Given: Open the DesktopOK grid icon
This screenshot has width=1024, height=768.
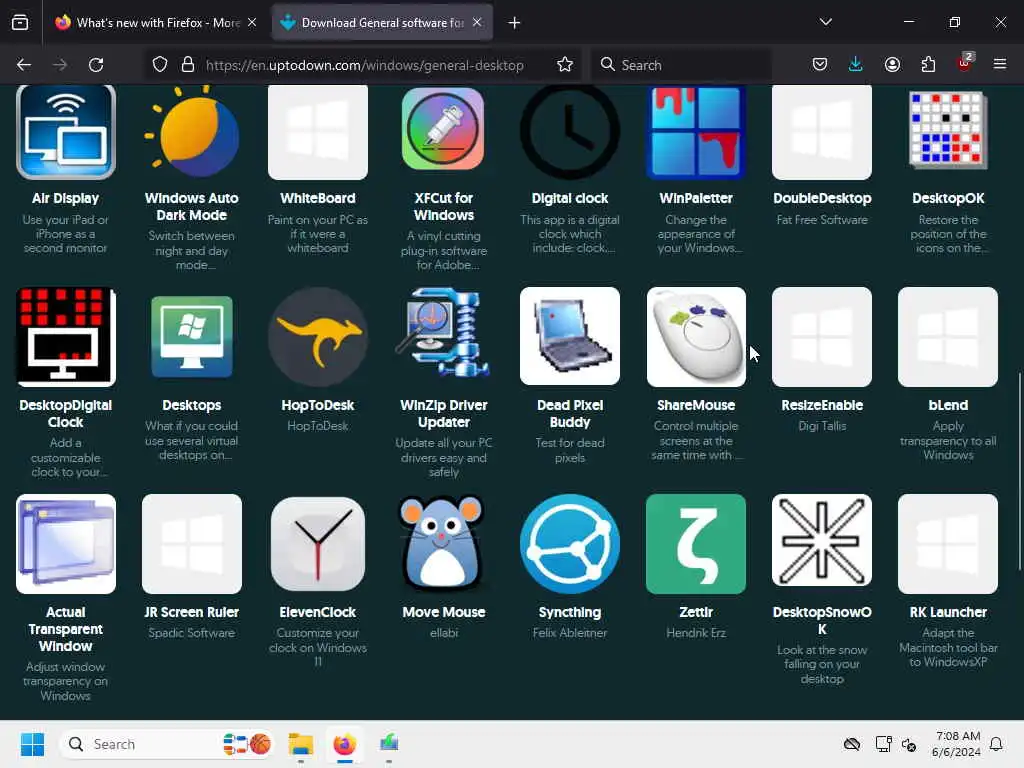Looking at the screenshot, I should click(x=948, y=129).
